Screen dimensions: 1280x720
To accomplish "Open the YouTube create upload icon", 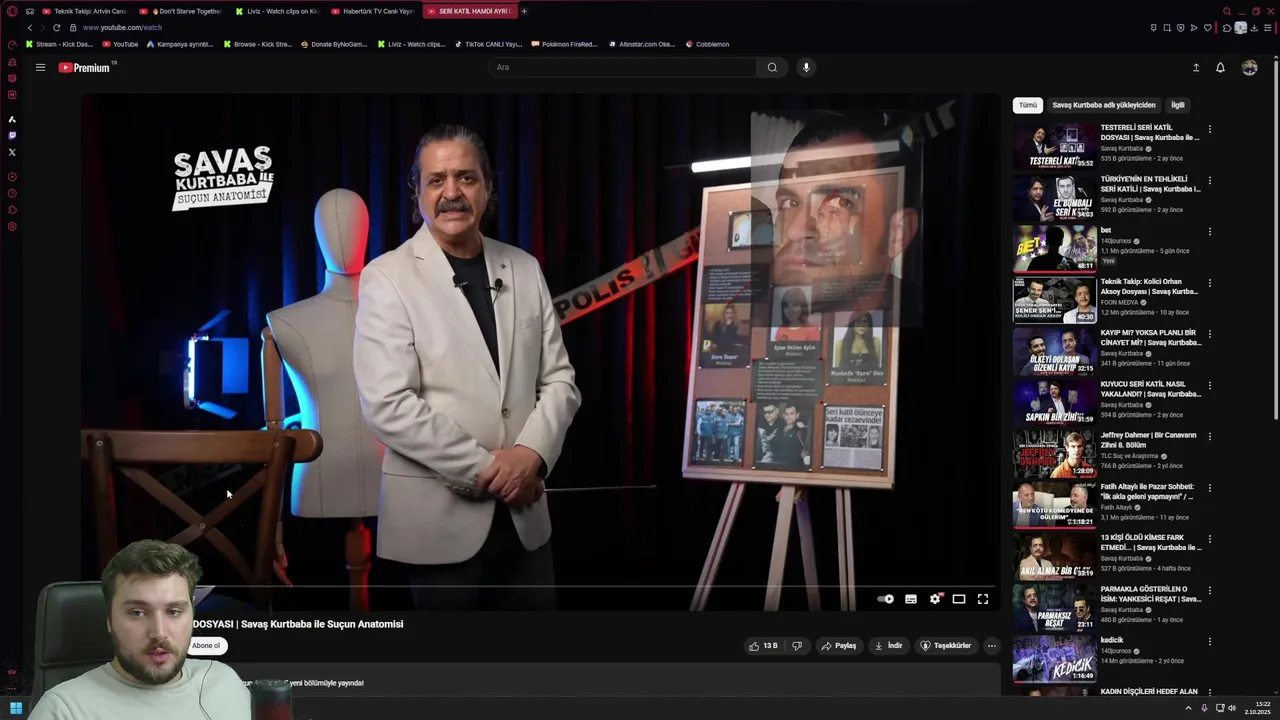I will tap(1196, 67).
